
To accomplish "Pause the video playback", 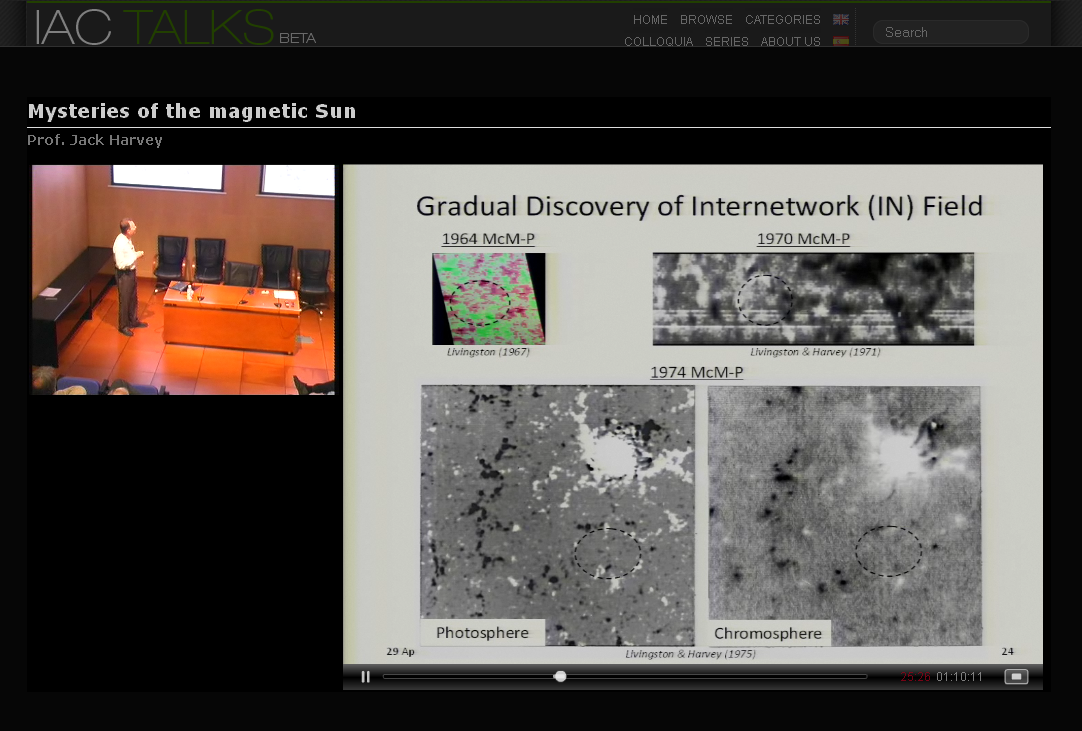I will [x=366, y=676].
